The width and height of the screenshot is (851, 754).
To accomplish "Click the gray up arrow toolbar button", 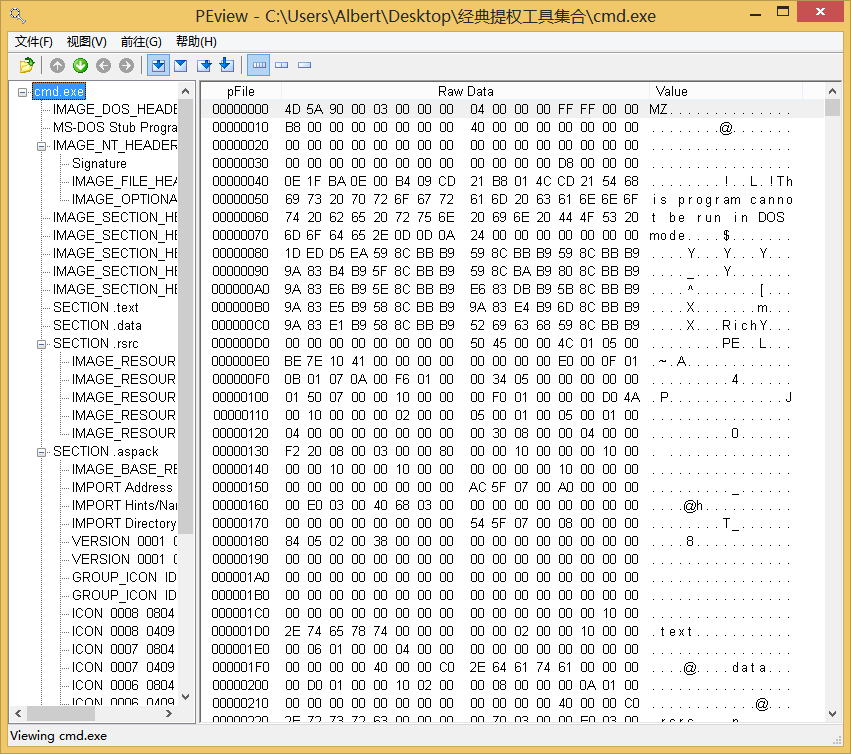I will pyautogui.click(x=57, y=65).
